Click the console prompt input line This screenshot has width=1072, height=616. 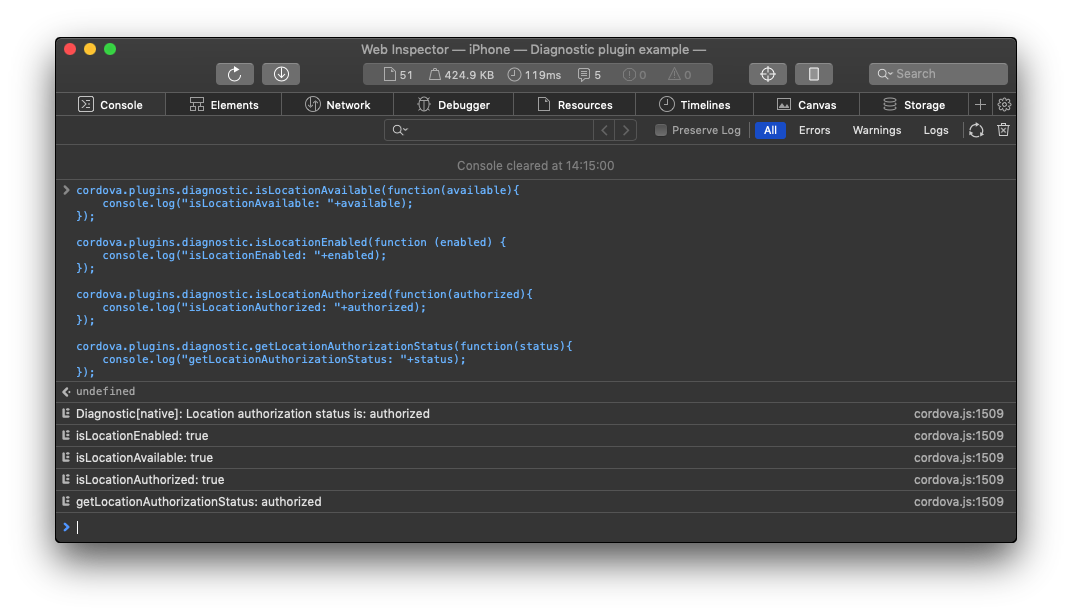tap(536, 527)
